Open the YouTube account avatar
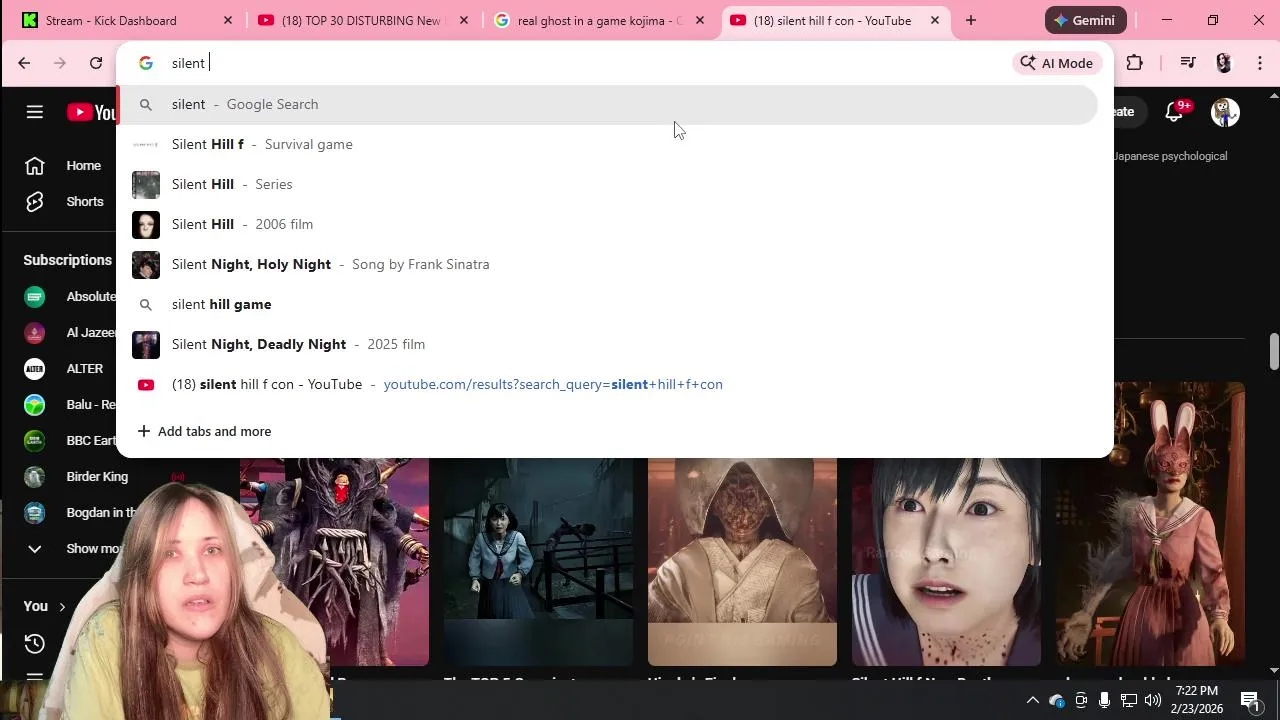Screen dimensions: 1280x720 pyautogui.click(x=1225, y=112)
